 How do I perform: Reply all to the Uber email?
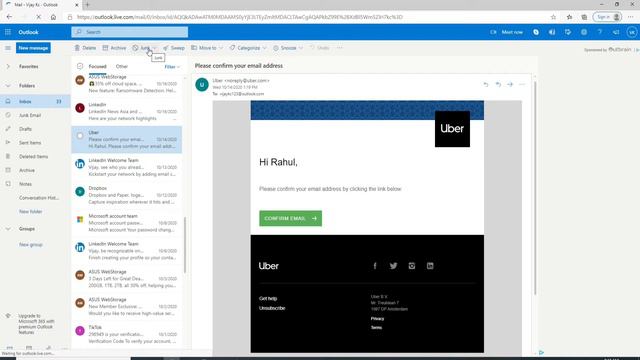[x=498, y=84]
